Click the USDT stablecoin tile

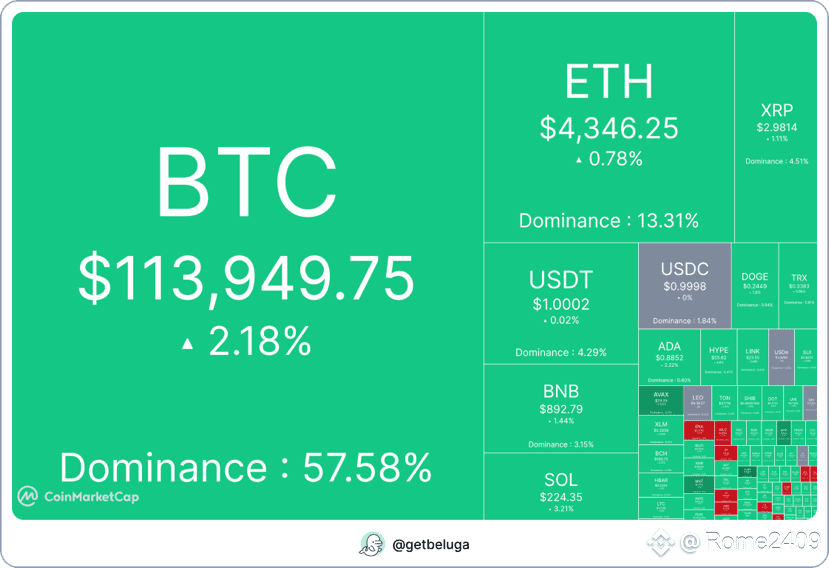click(560, 302)
